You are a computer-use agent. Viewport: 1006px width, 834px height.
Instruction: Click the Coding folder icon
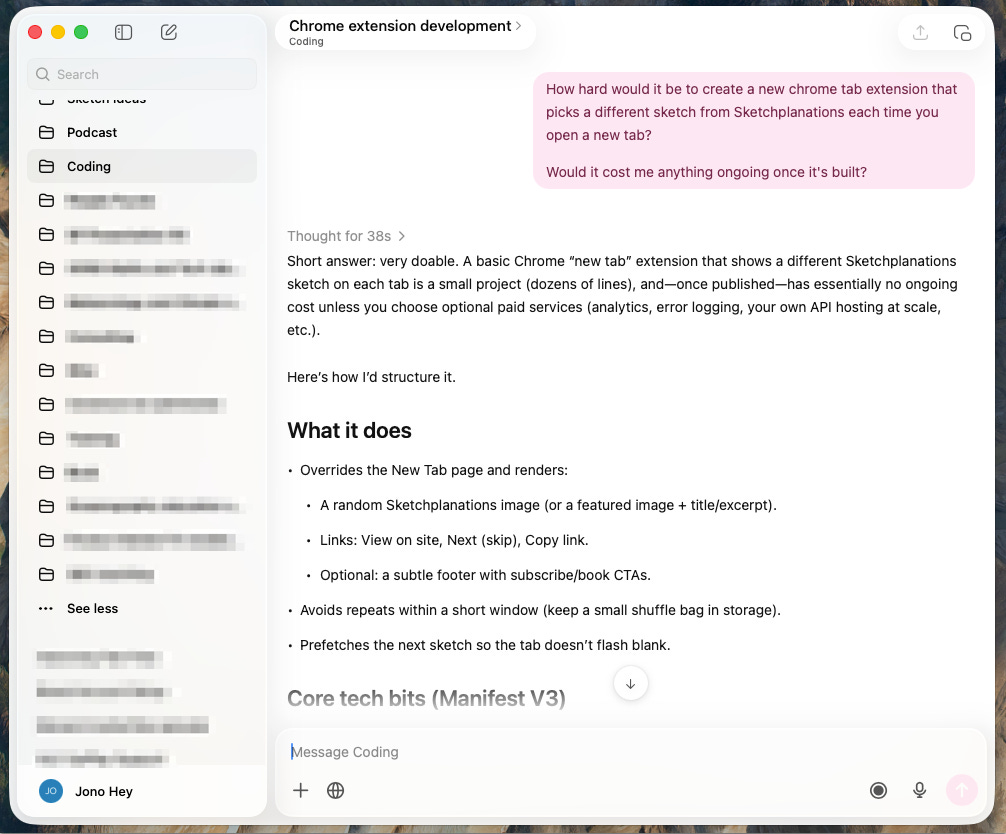46,166
